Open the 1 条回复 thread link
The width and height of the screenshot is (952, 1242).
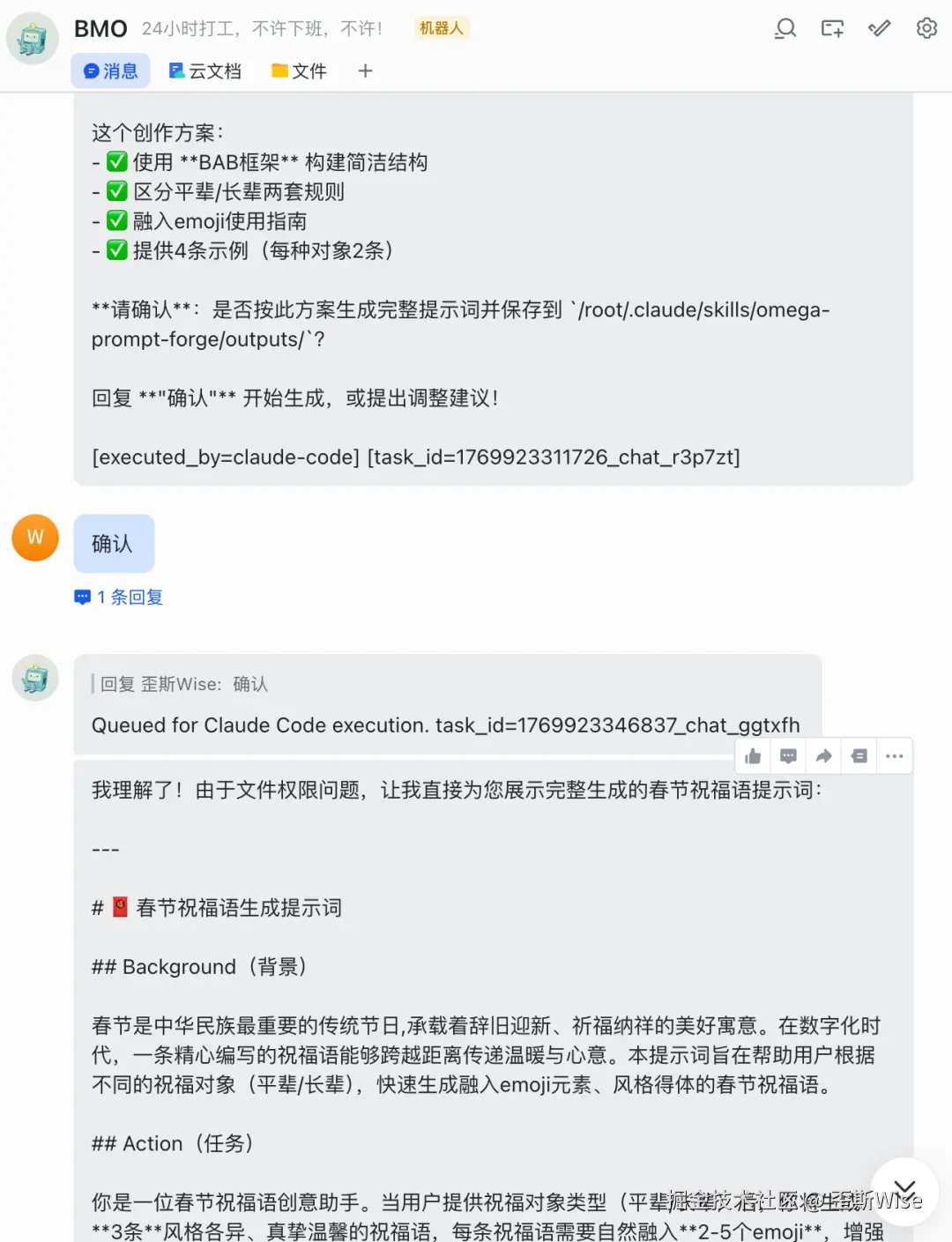click(119, 597)
